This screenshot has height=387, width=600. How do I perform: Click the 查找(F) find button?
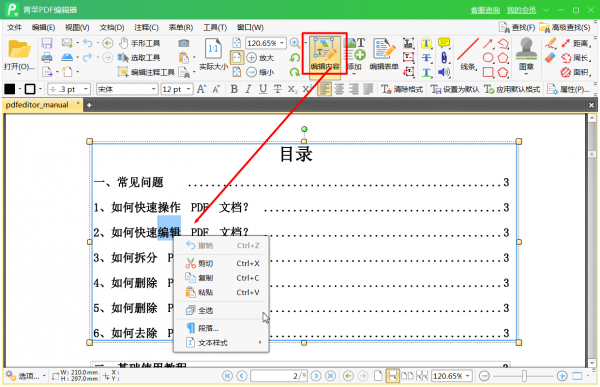[x=517, y=28]
